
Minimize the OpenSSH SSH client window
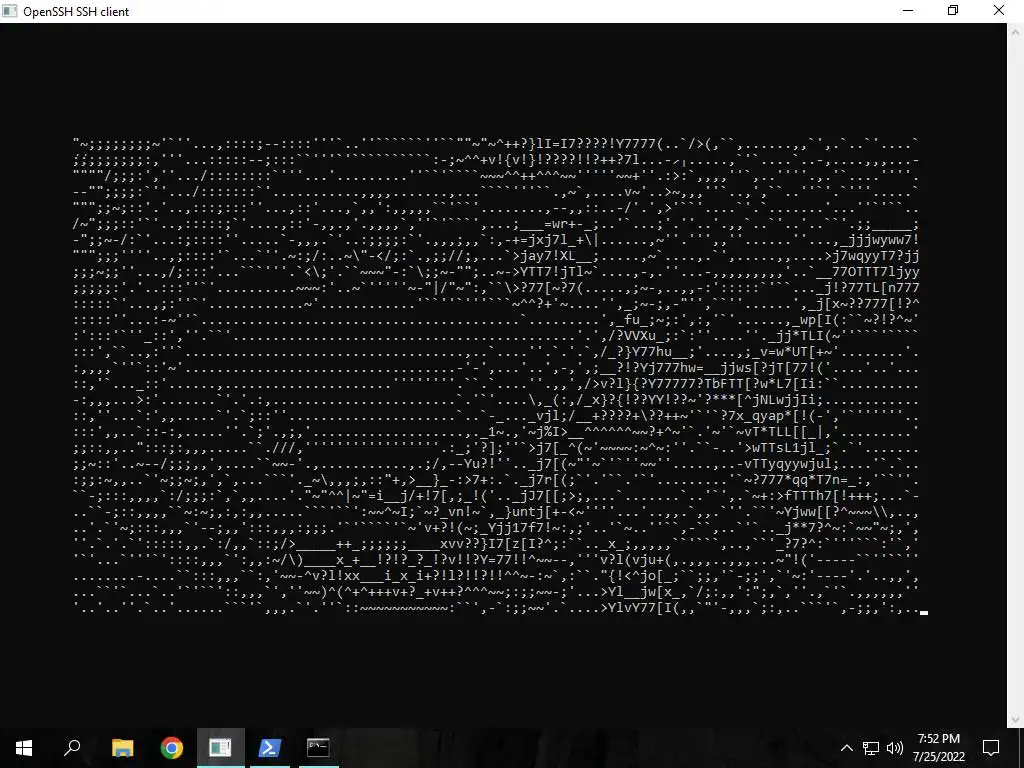(x=908, y=11)
